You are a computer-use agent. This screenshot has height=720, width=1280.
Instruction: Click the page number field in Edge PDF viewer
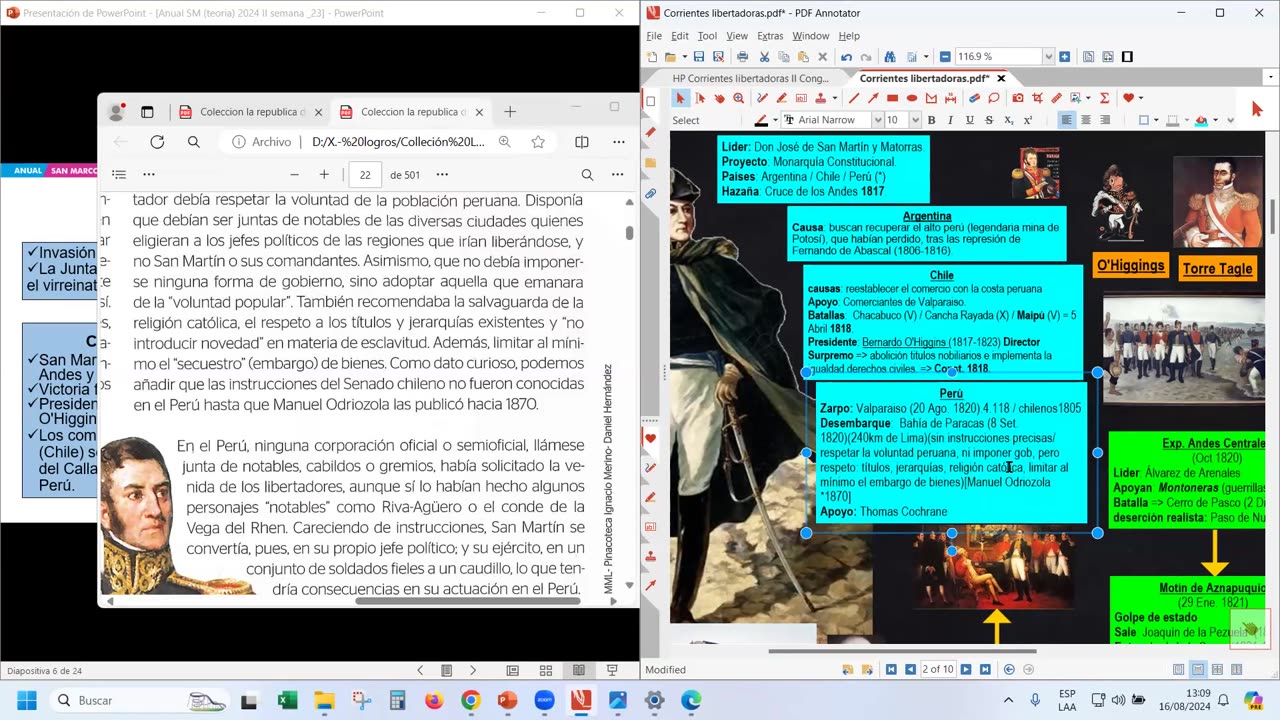[x=365, y=174]
